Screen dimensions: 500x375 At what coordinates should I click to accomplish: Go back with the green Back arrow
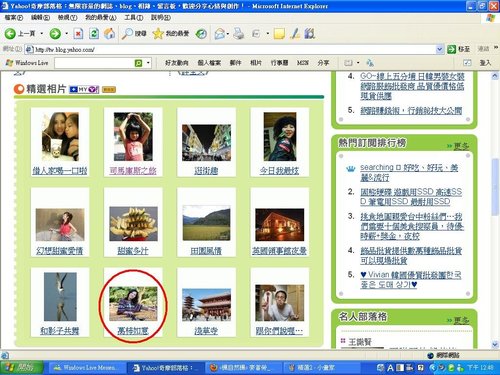click(10, 33)
